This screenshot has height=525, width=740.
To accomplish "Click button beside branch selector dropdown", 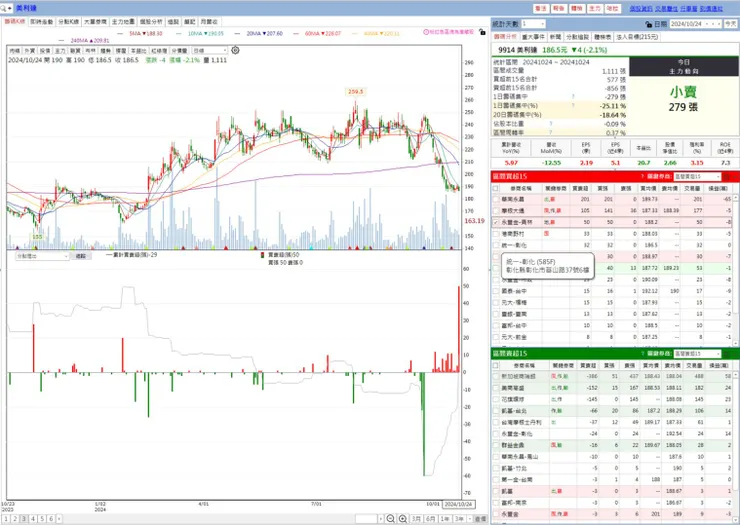I will [x=81, y=256].
